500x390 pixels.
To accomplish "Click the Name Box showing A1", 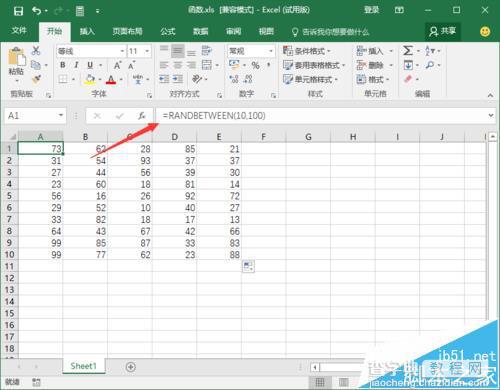I will (35, 116).
